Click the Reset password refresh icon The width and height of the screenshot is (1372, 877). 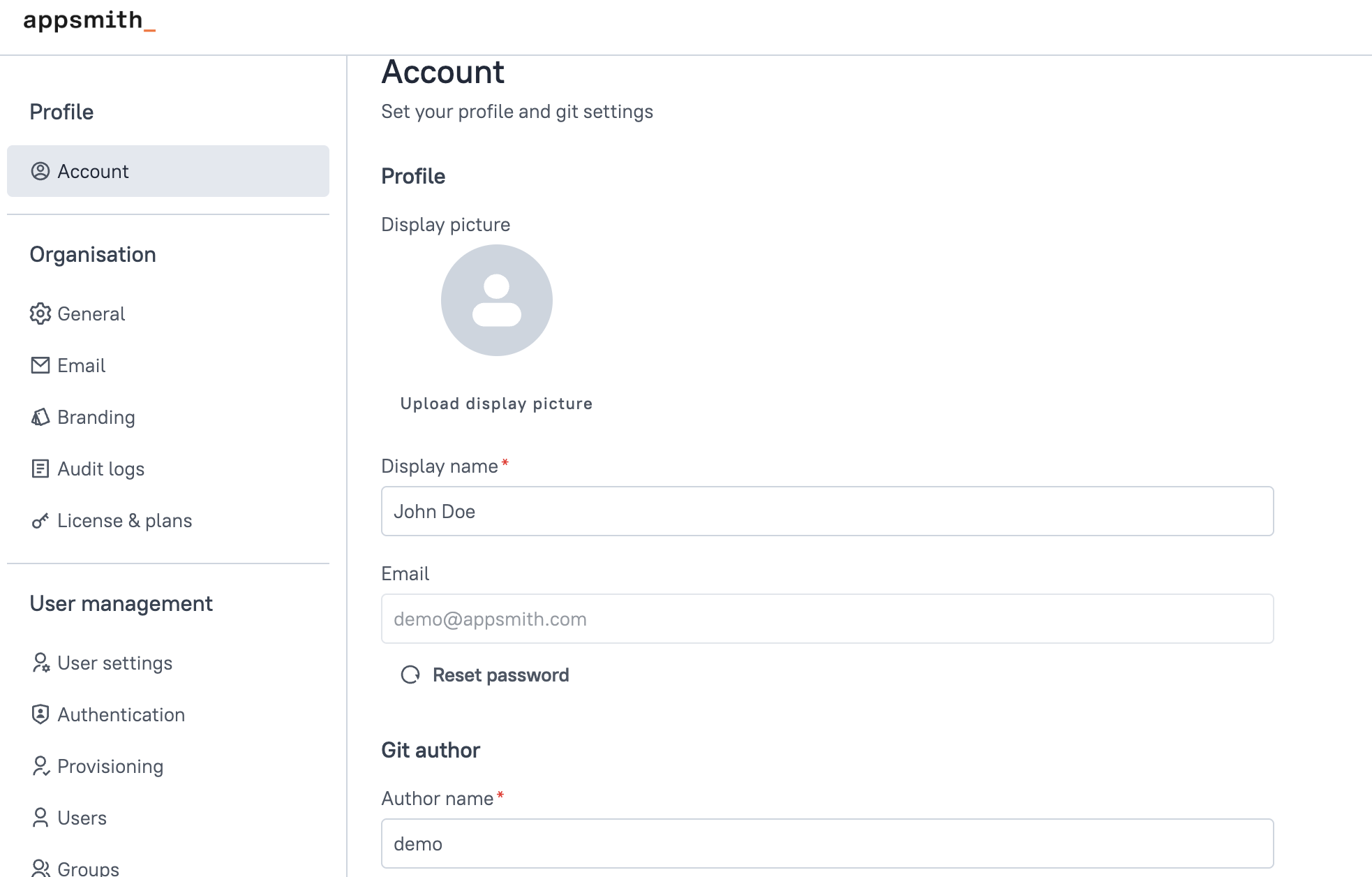tap(410, 675)
